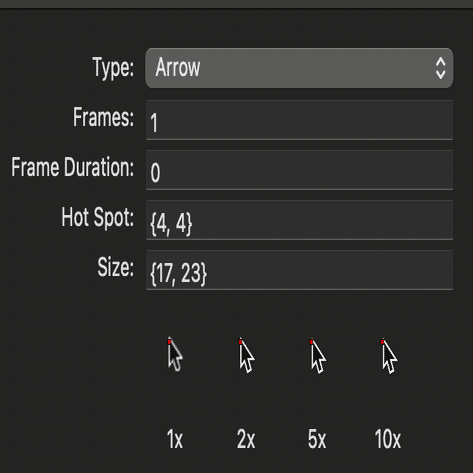This screenshot has width=473, height=473.
Task: Open the Type dropdown showing Arrow
Action: (299, 68)
